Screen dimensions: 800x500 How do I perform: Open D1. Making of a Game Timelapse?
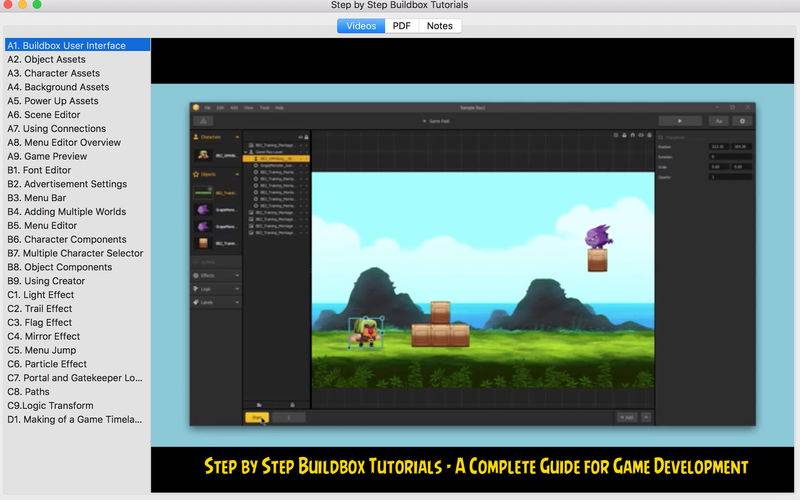(x=78, y=419)
